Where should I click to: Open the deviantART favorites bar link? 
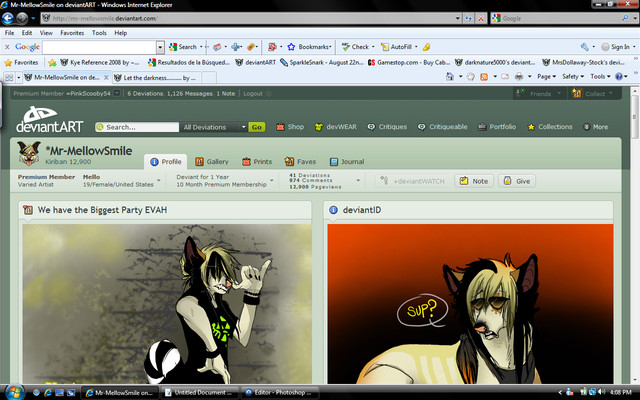pyautogui.click(x=256, y=62)
